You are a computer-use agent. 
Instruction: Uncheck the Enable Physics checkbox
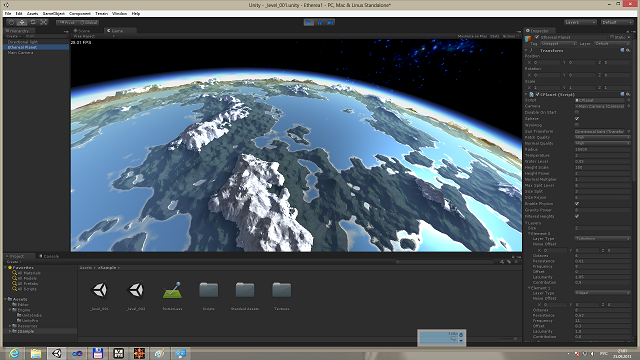point(577,204)
